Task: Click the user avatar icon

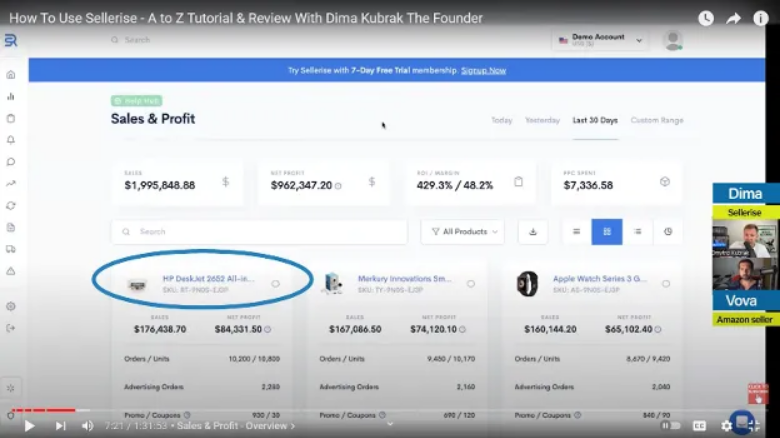Action: (673, 40)
